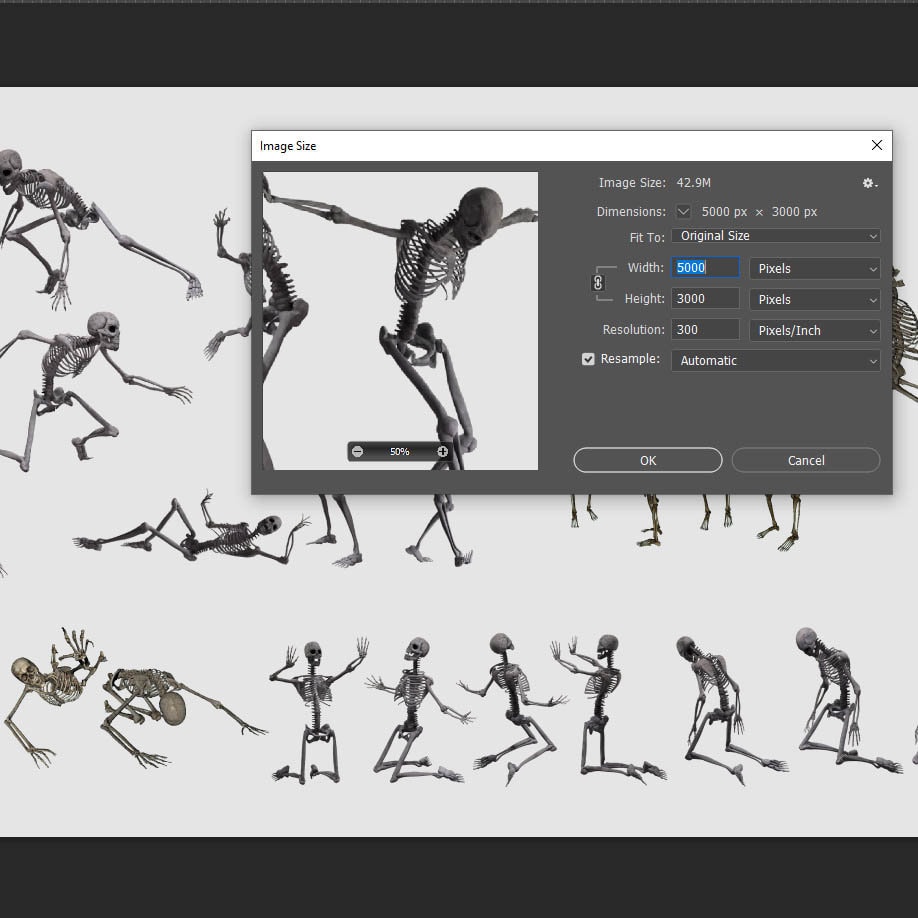Image resolution: width=918 pixels, height=918 pixels.
Task: Click the Resolution field showing 300
Action: (705, 329)
